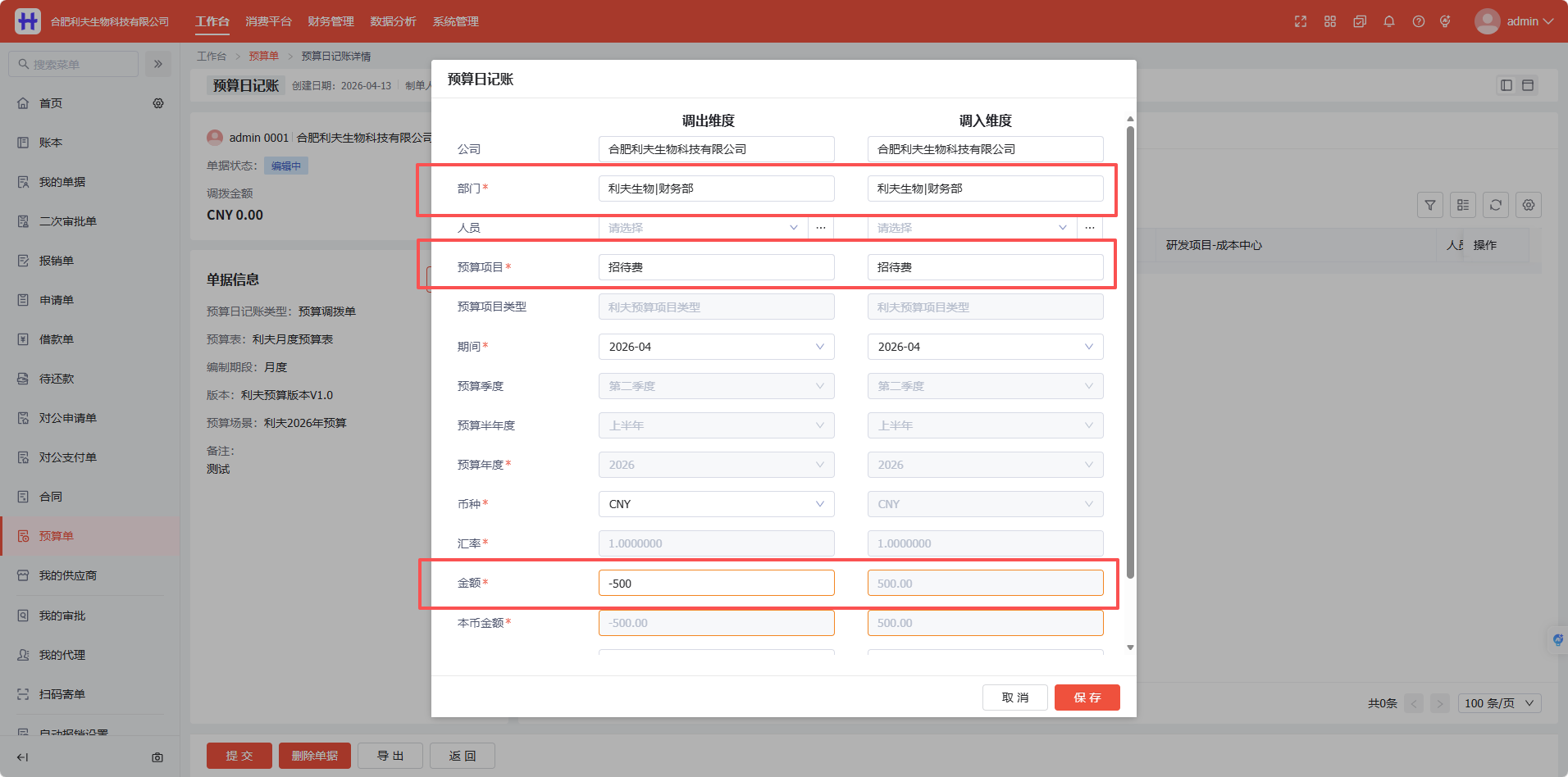Image resolution: width=1568 pixels, height=777 pixels.
Task: Open the table filter icon
Action: (x=1430, y=205)
